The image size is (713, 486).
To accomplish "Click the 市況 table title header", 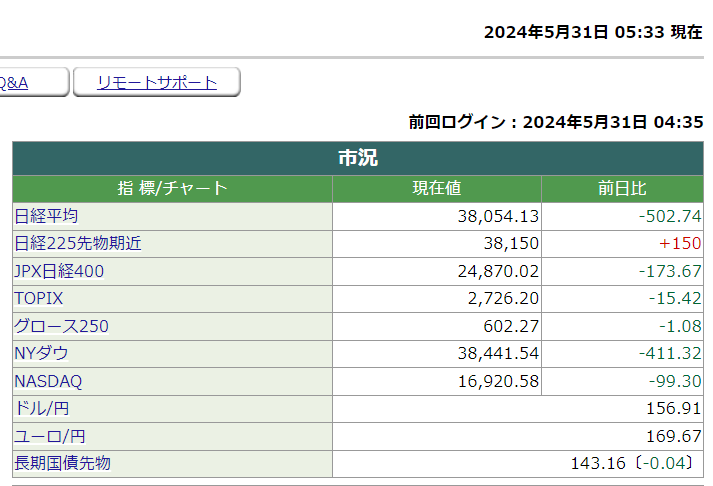I will [358, 158].
